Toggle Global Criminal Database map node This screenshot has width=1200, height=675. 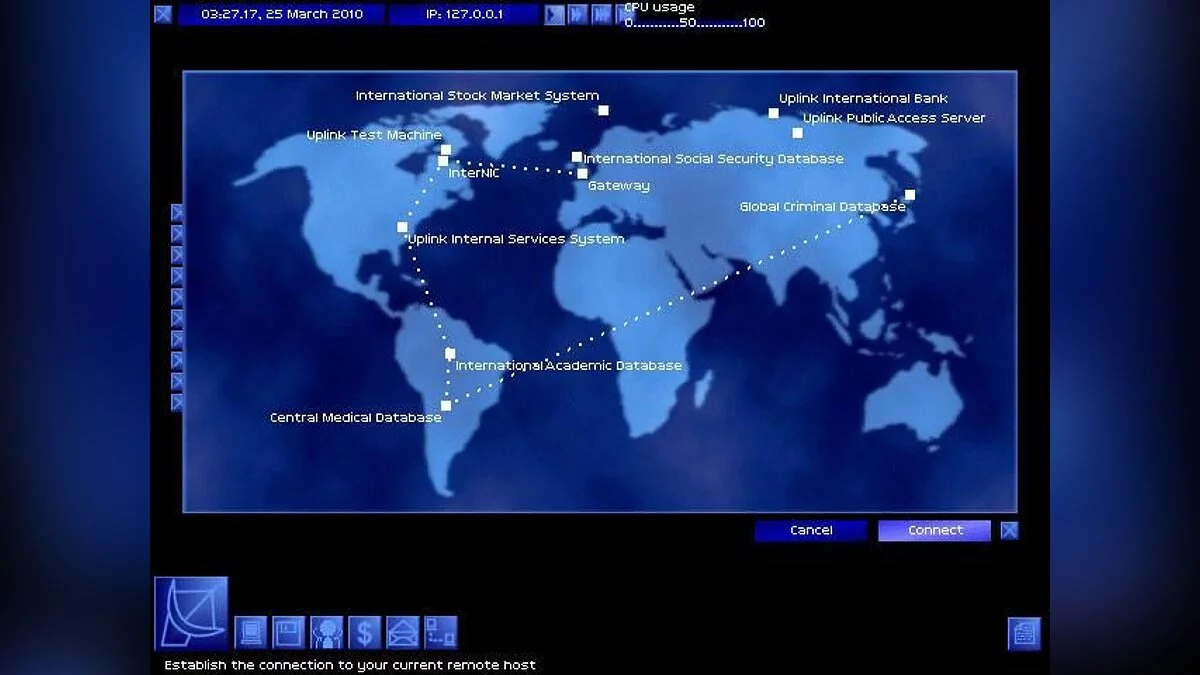910,195
